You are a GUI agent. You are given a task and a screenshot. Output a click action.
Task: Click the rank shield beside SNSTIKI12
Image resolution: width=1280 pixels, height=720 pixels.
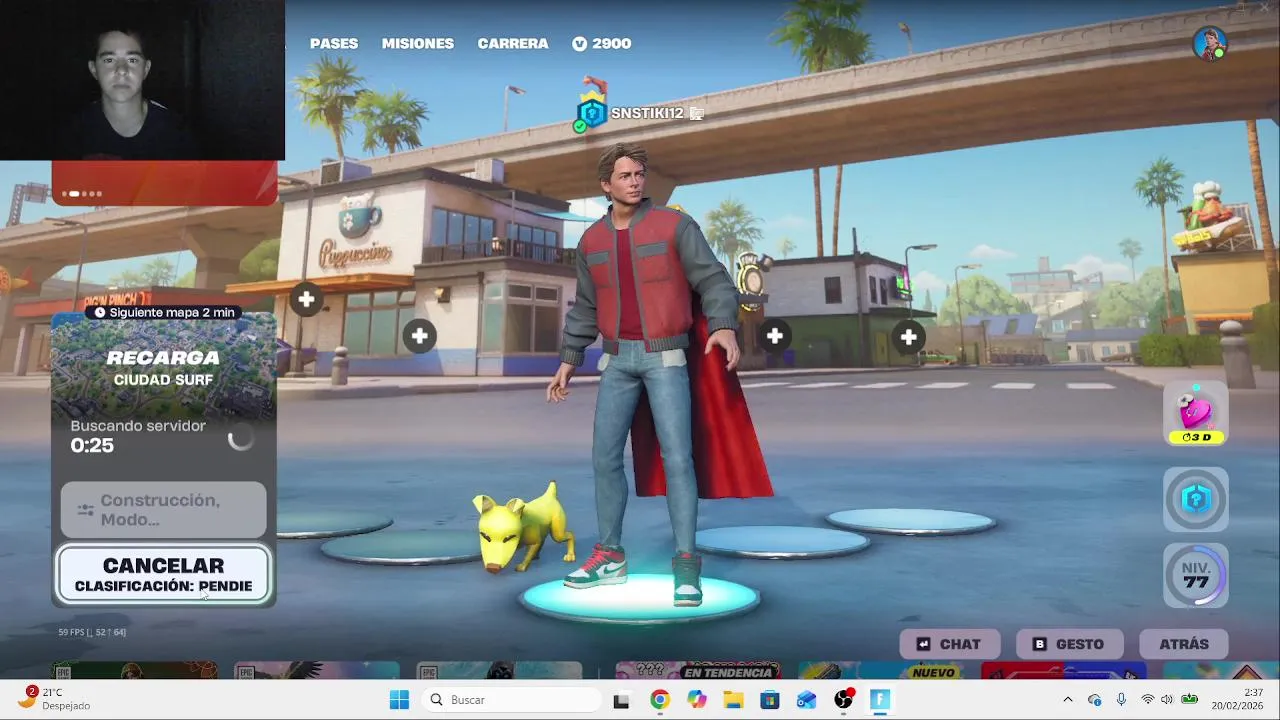[x=591, y=113]
